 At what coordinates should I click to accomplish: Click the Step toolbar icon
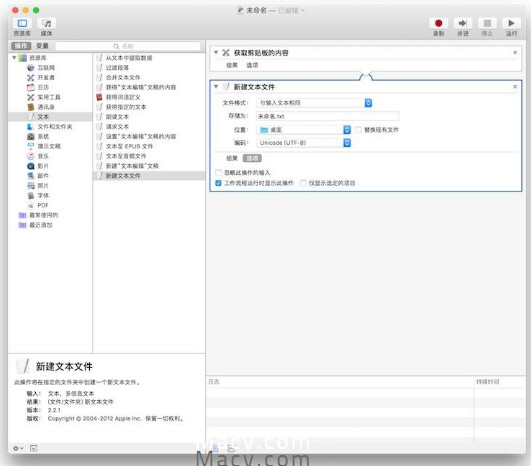click(x=463, y=23)
